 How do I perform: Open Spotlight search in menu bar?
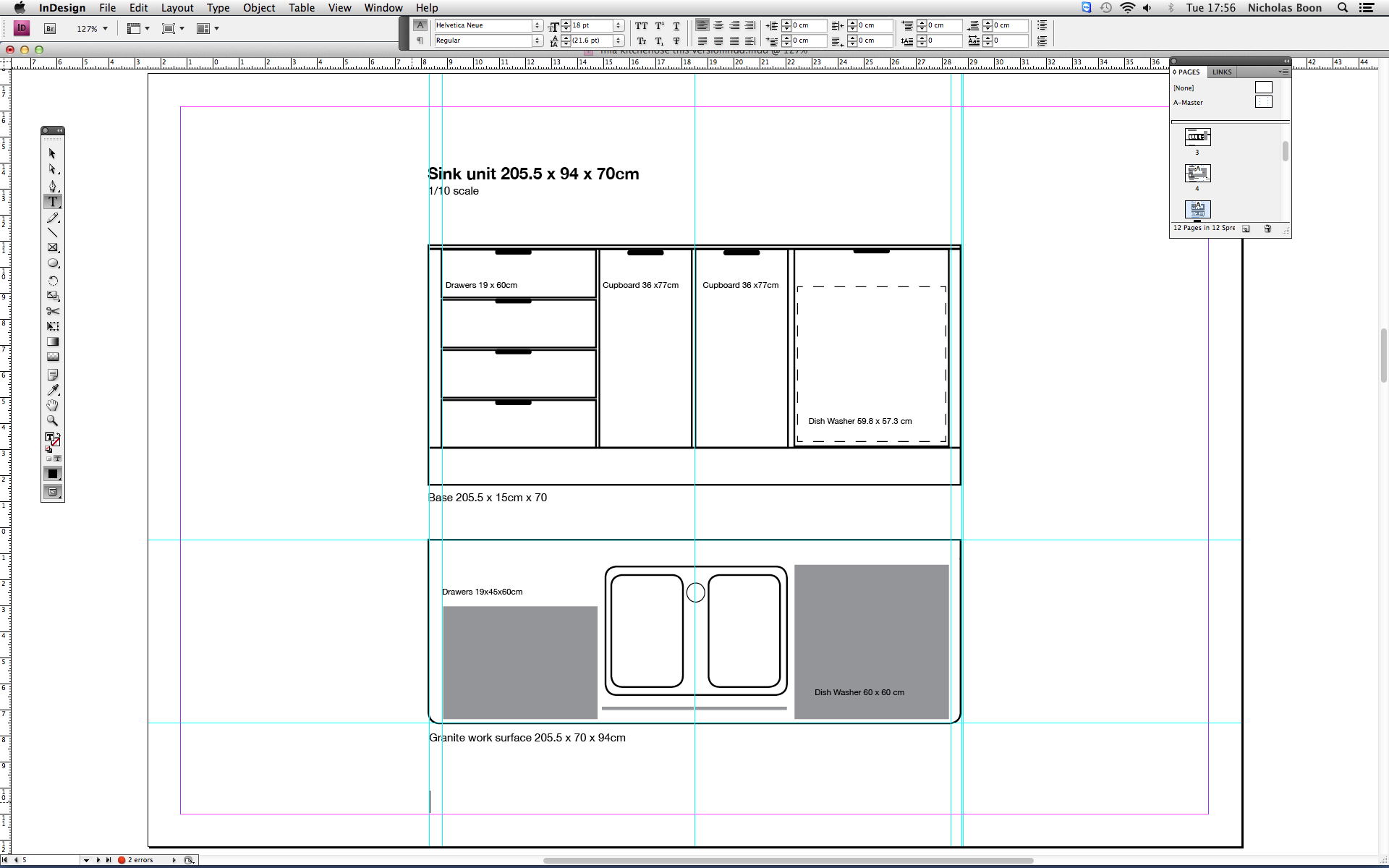pyautogui.click(x=1343, y=8)
